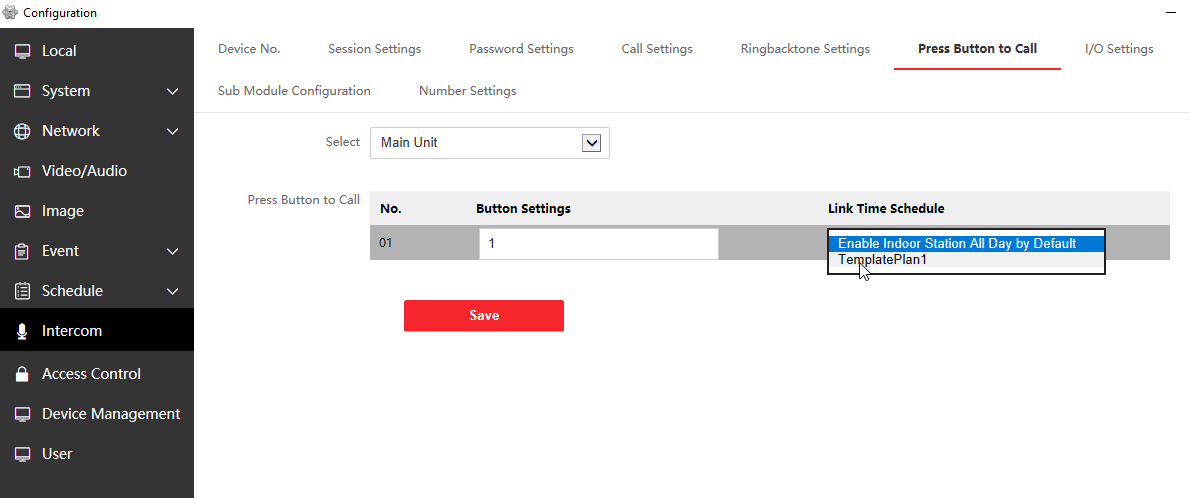The width and height of the screenshot is (1190, 498).
Task: Expand the Schedule menu chevron
Action: pyautogui.click(x=172, y=291)
